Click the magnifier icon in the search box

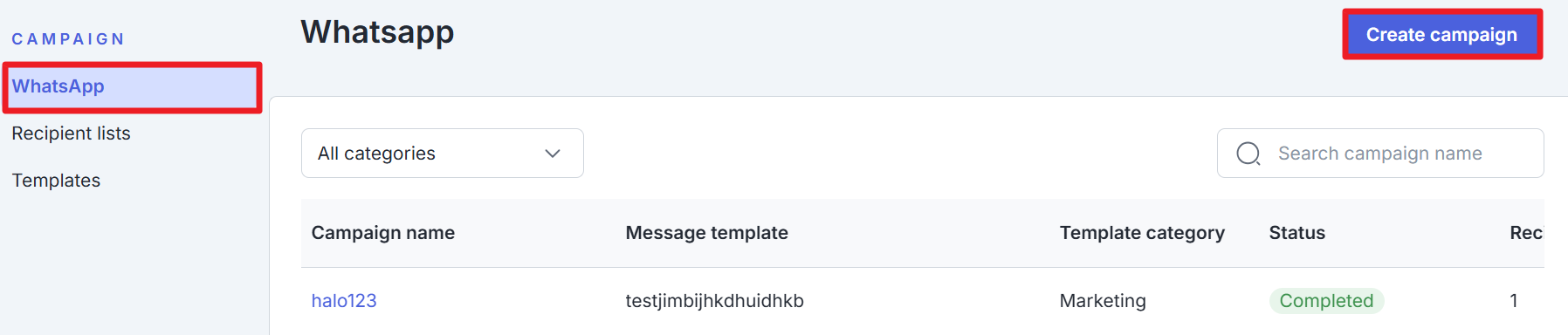tap(1248, 154)
